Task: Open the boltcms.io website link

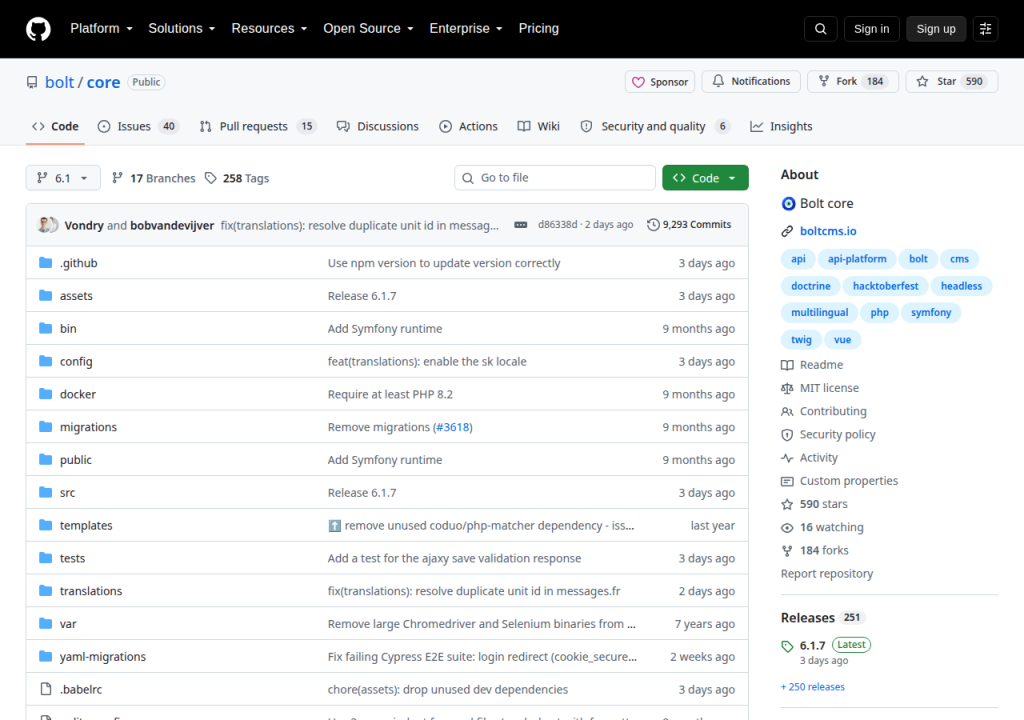Action: tap(828, 231)
